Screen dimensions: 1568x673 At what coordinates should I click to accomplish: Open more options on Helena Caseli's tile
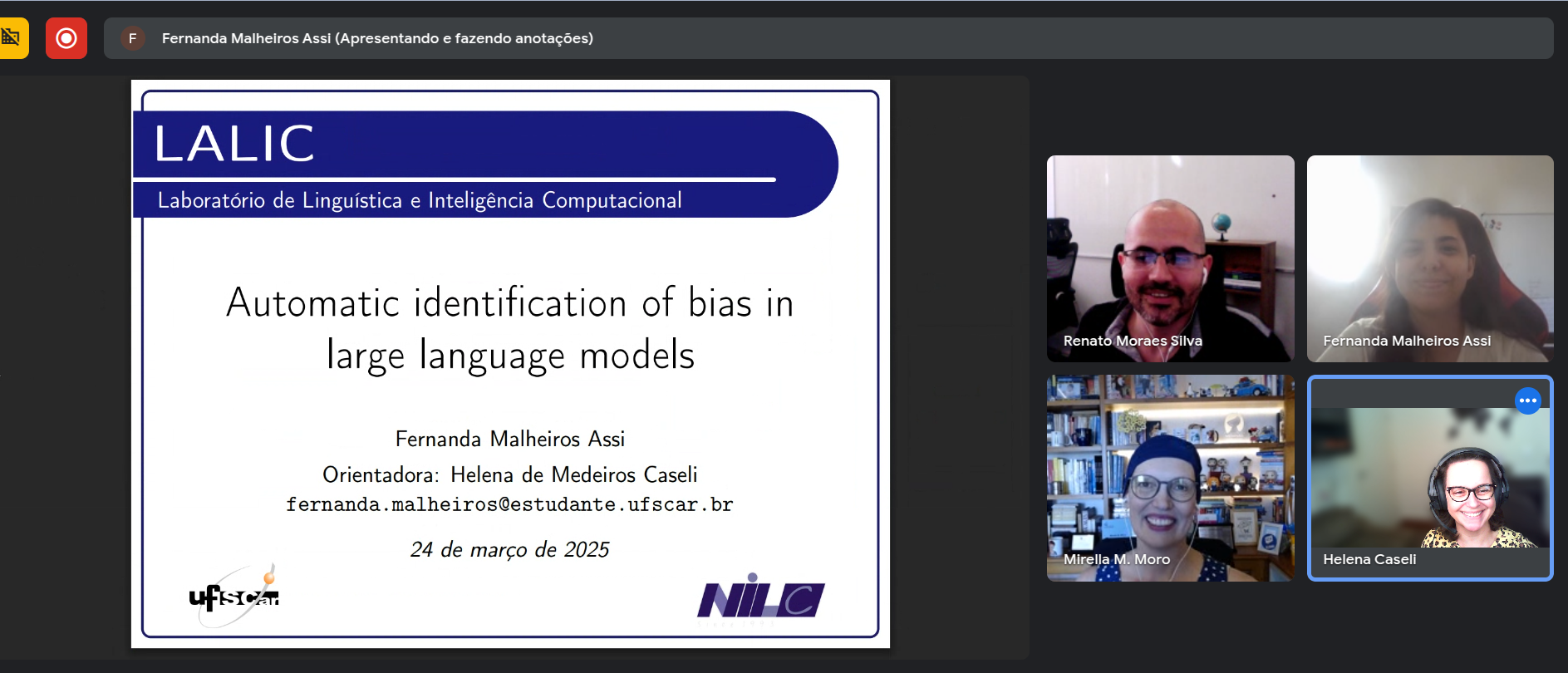point(1527,400)
